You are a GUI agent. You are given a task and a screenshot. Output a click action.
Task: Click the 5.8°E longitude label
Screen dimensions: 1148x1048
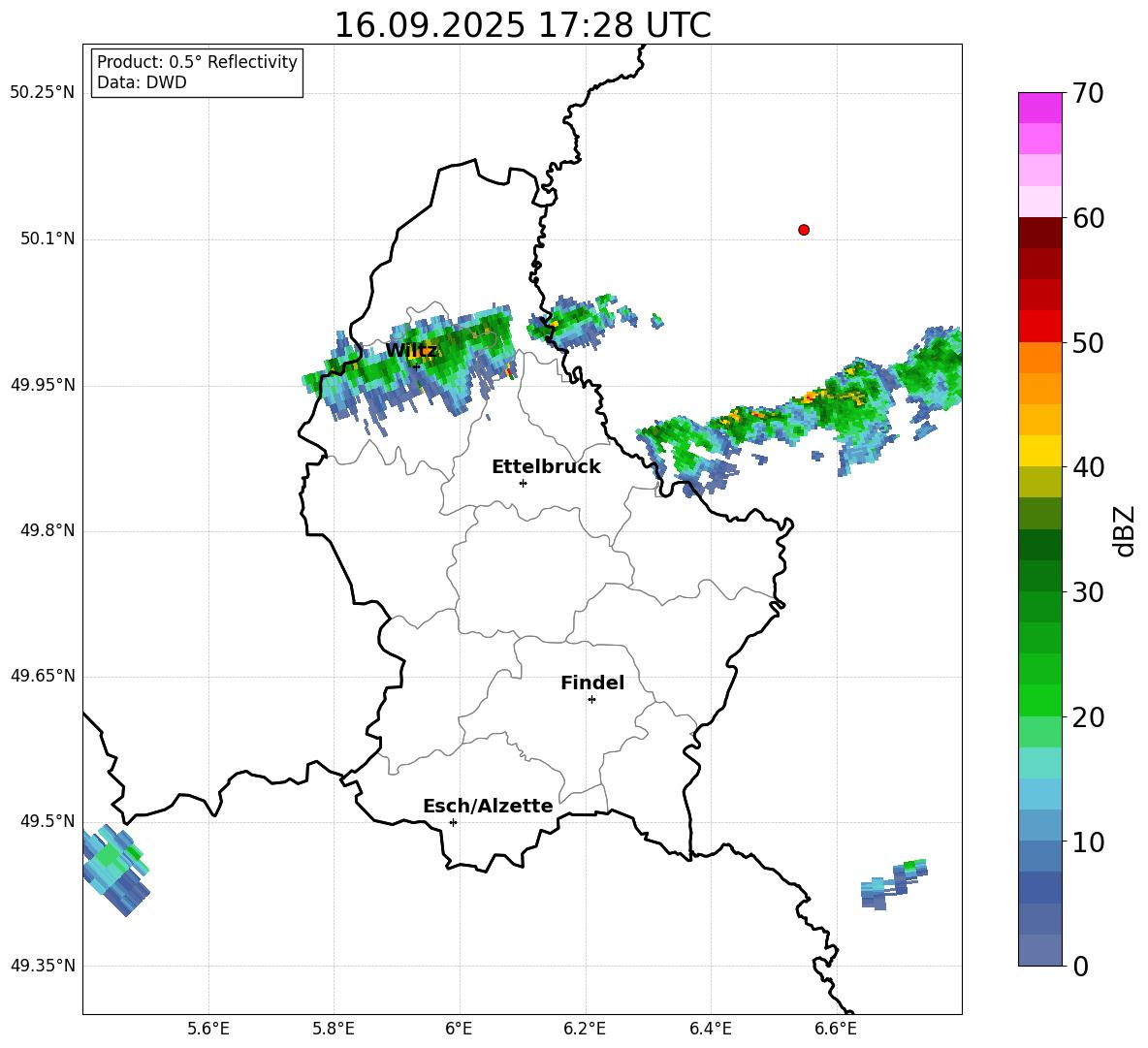pyautogui.click(x=334, y=1029)
